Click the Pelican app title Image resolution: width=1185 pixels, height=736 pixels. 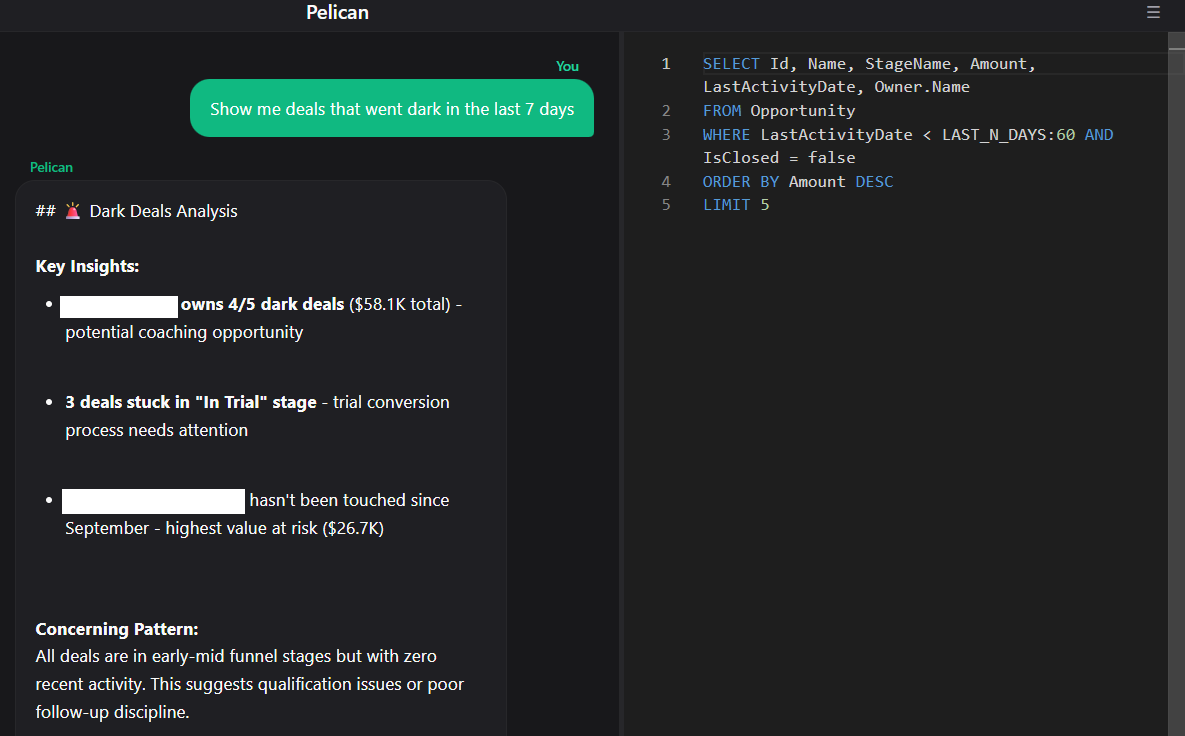[x=337, y=12]
